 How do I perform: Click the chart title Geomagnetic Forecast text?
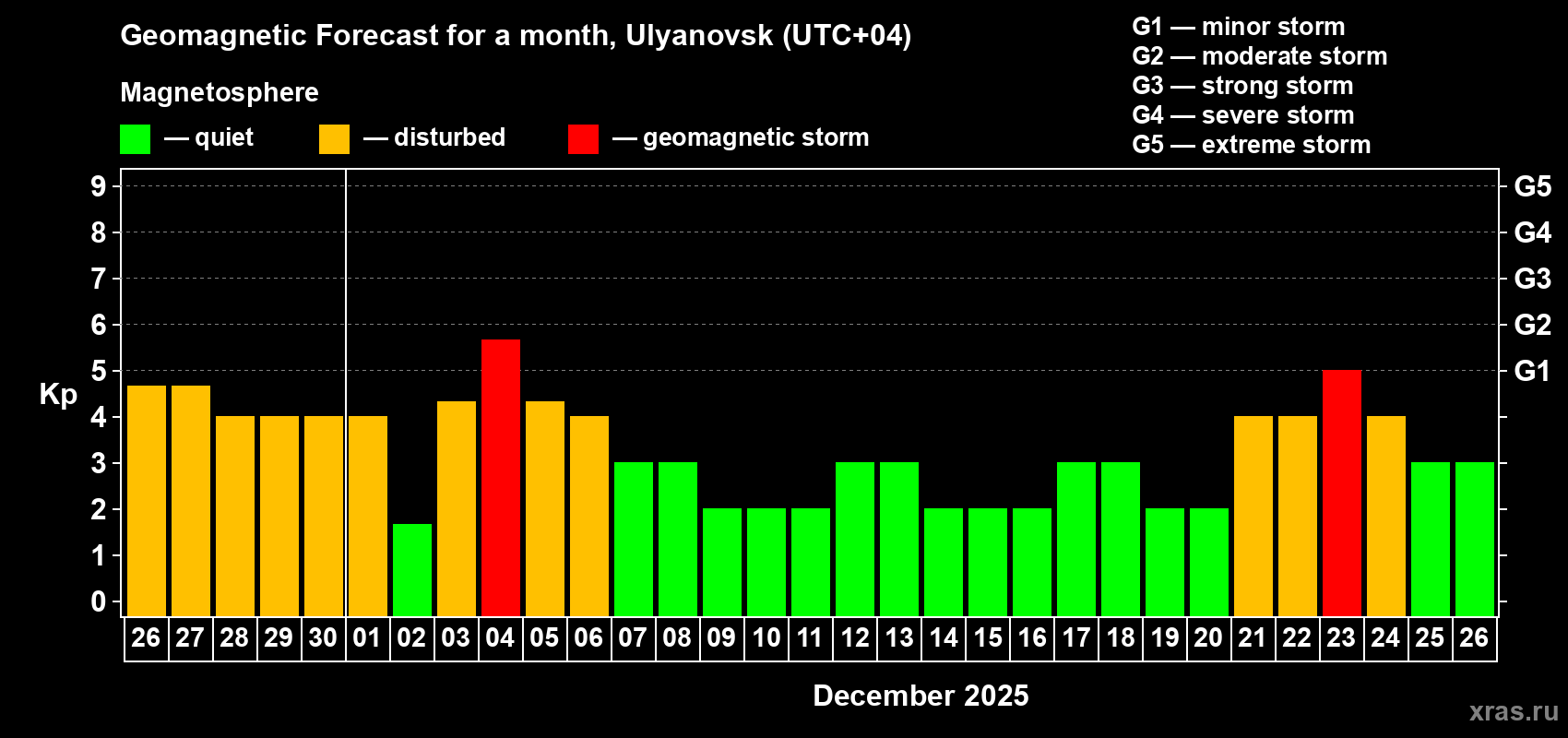516,36
